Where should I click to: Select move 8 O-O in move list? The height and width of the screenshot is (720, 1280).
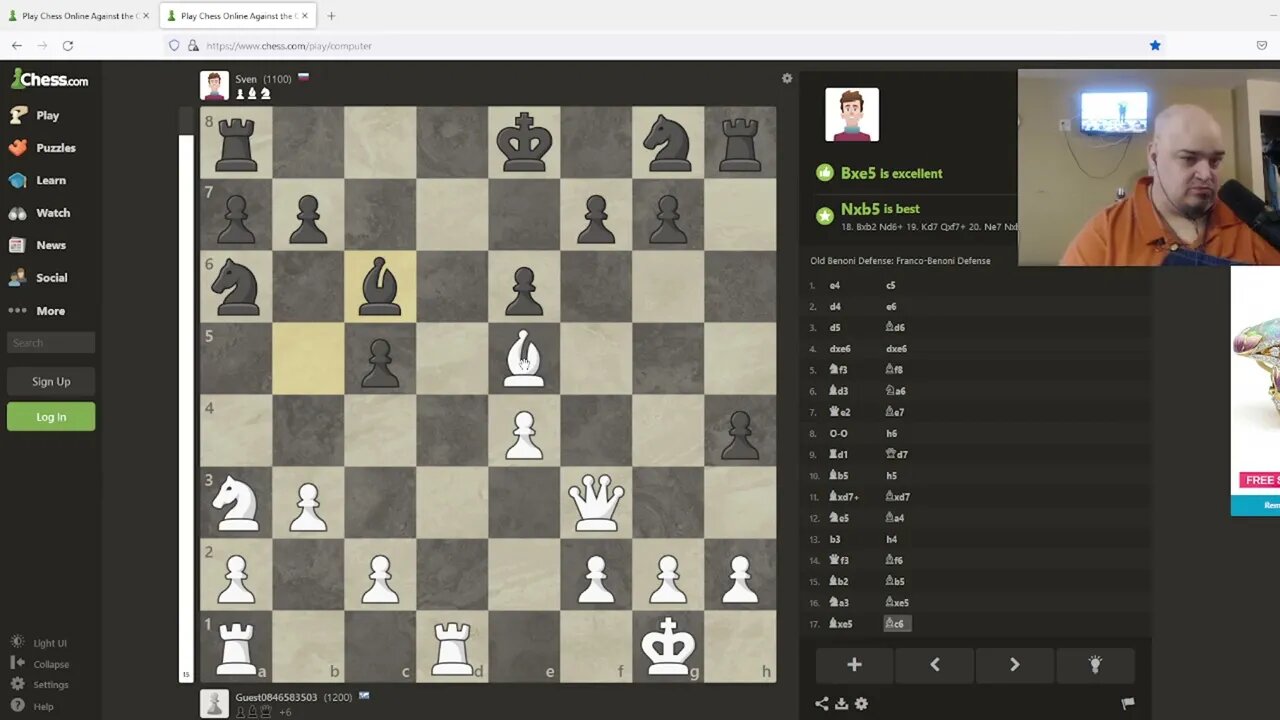click(838, 434)
